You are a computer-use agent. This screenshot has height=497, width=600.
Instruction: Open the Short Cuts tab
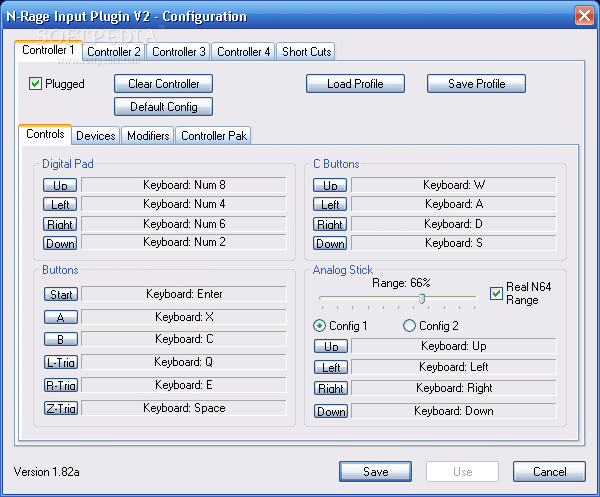306,51
